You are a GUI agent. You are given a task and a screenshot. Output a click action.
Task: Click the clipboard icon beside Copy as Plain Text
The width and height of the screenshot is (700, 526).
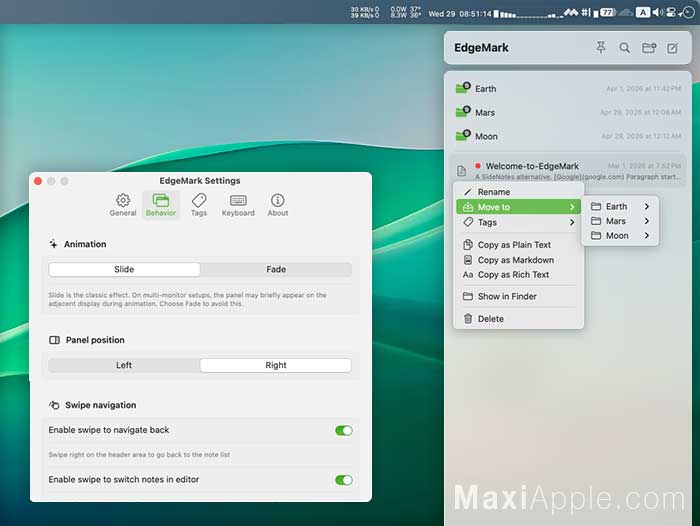[467, 245]
